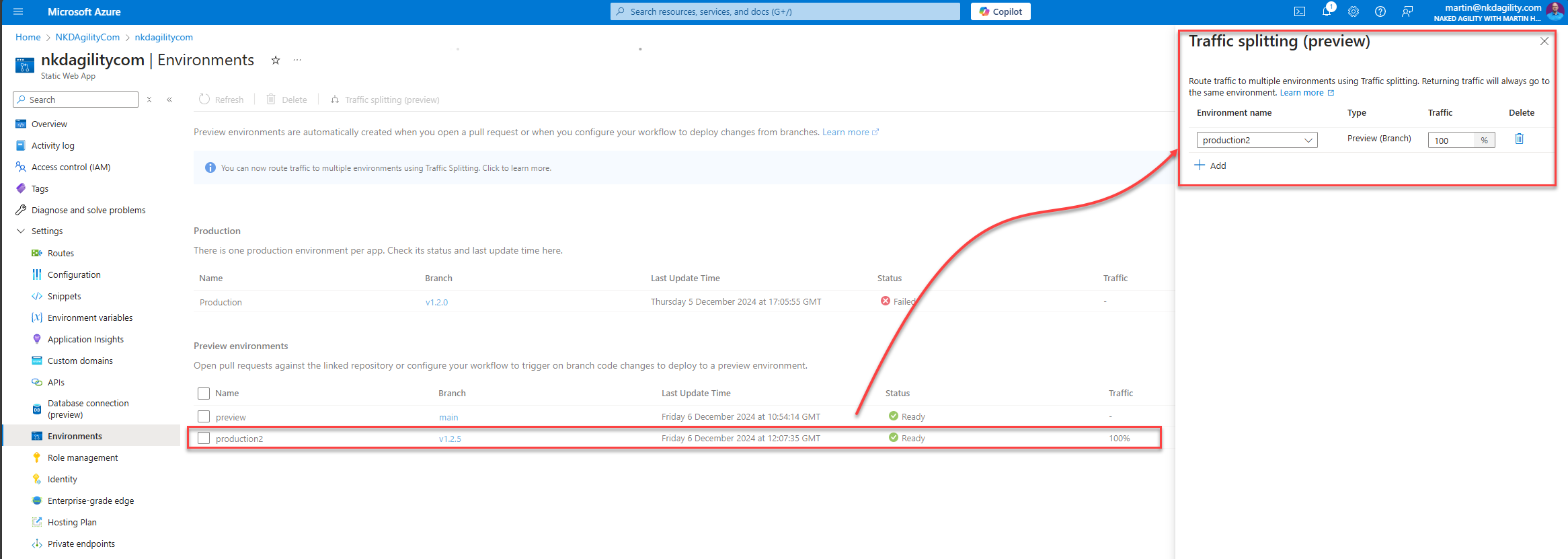This screenshot has height=559, width=1568.
Task: Close the Traffic splitting panel
Action: pyautogui.click(x=1544, y=41)
